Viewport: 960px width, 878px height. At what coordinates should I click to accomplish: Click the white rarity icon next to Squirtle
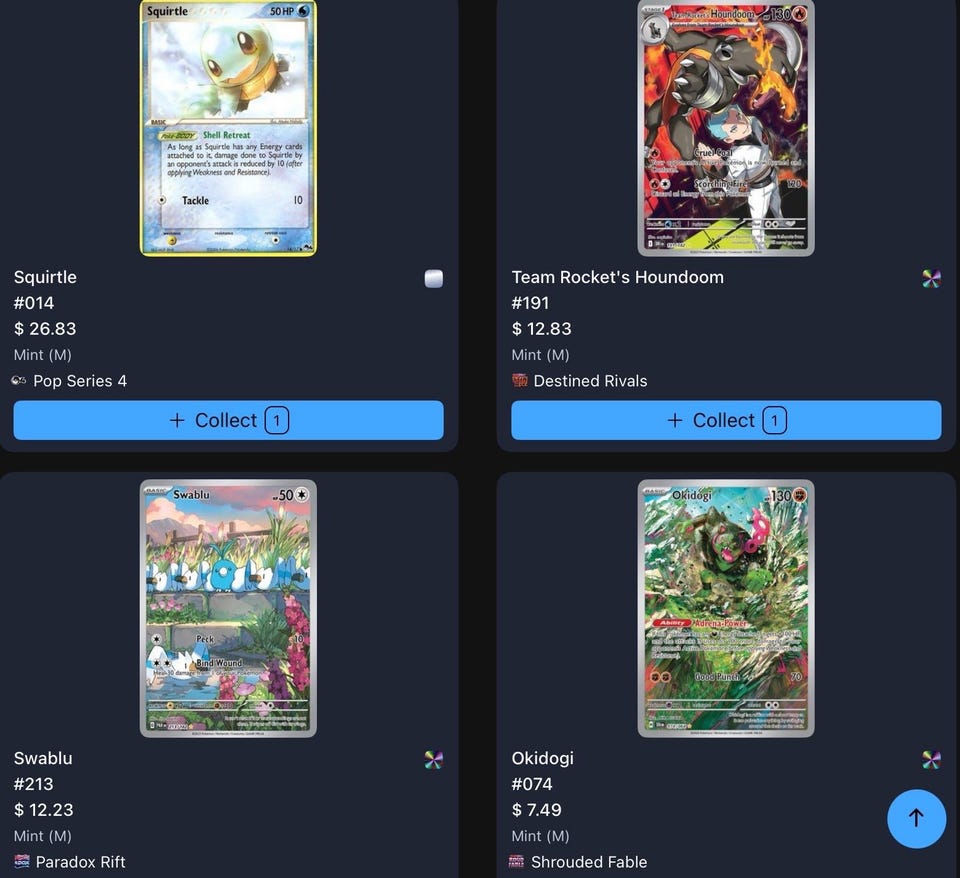(433, 279)
